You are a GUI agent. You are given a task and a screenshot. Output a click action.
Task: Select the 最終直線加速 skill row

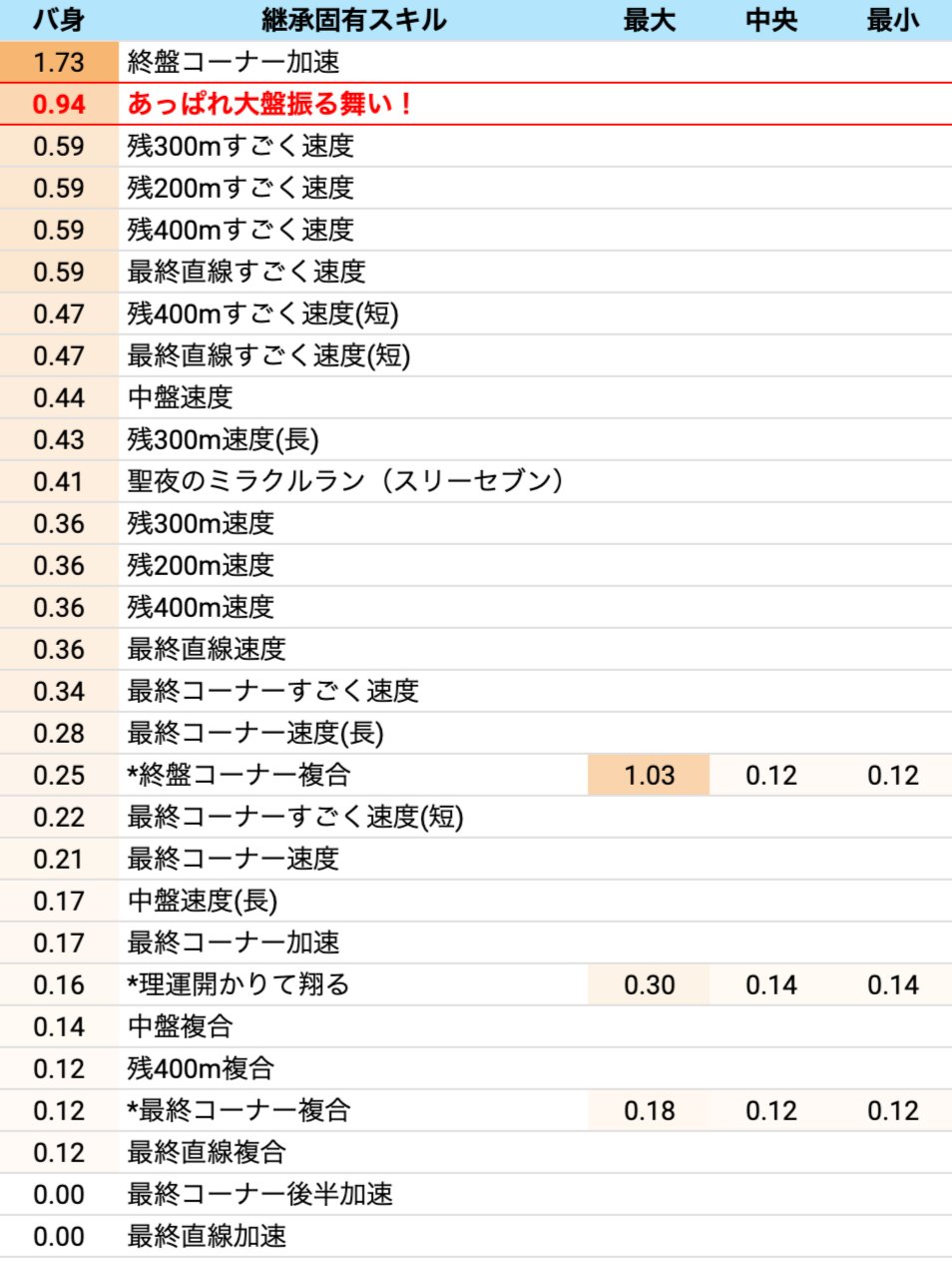[x=207, y=1236]
